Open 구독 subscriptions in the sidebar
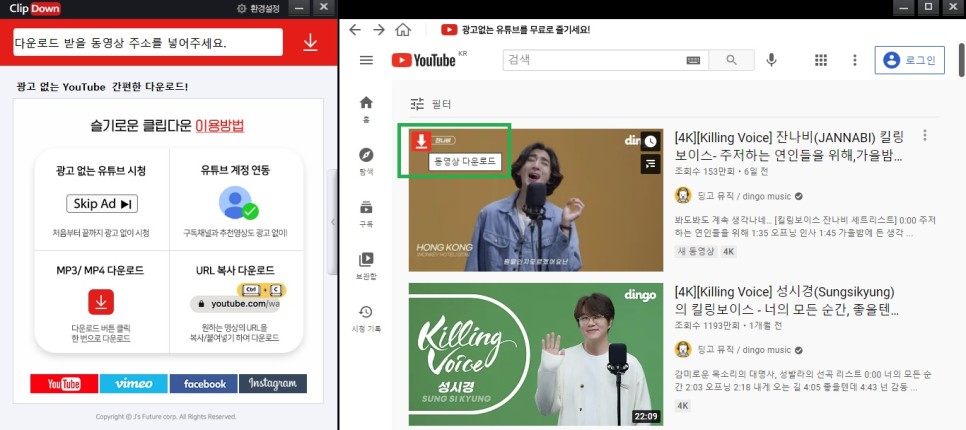The width and height of the screenshot is (966, 430). tap(367, 214)
